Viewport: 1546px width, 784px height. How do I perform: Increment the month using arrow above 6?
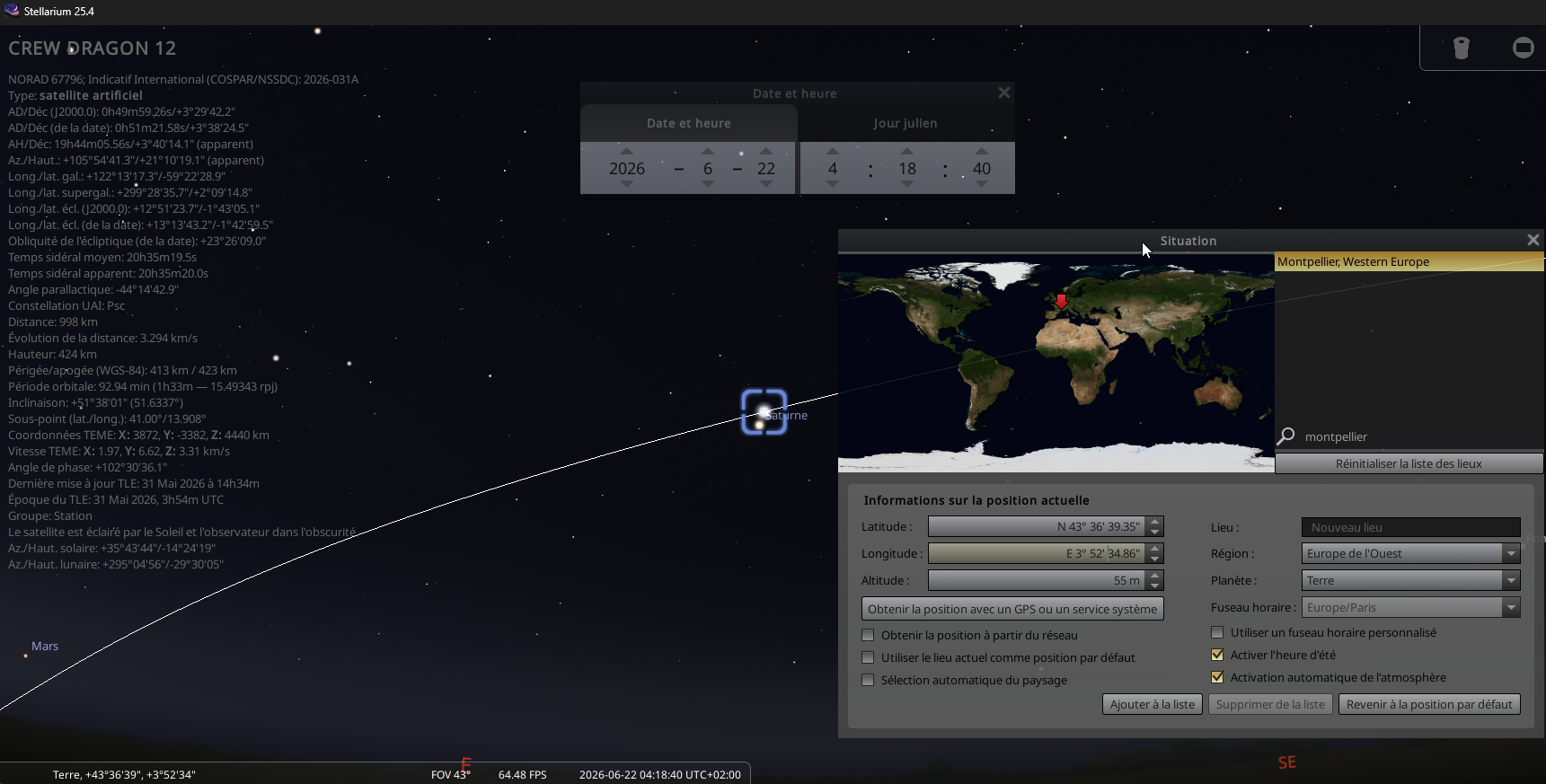[x=708, y=151]
